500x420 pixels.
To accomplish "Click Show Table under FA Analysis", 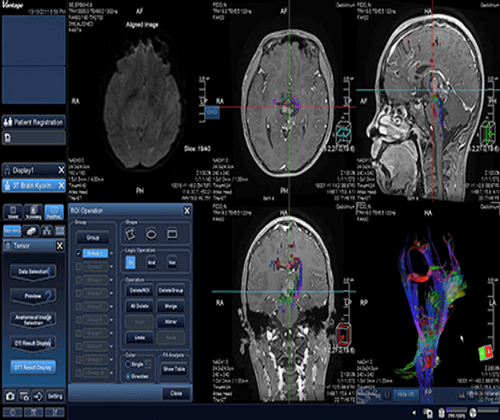I will (x=174, y=369).
